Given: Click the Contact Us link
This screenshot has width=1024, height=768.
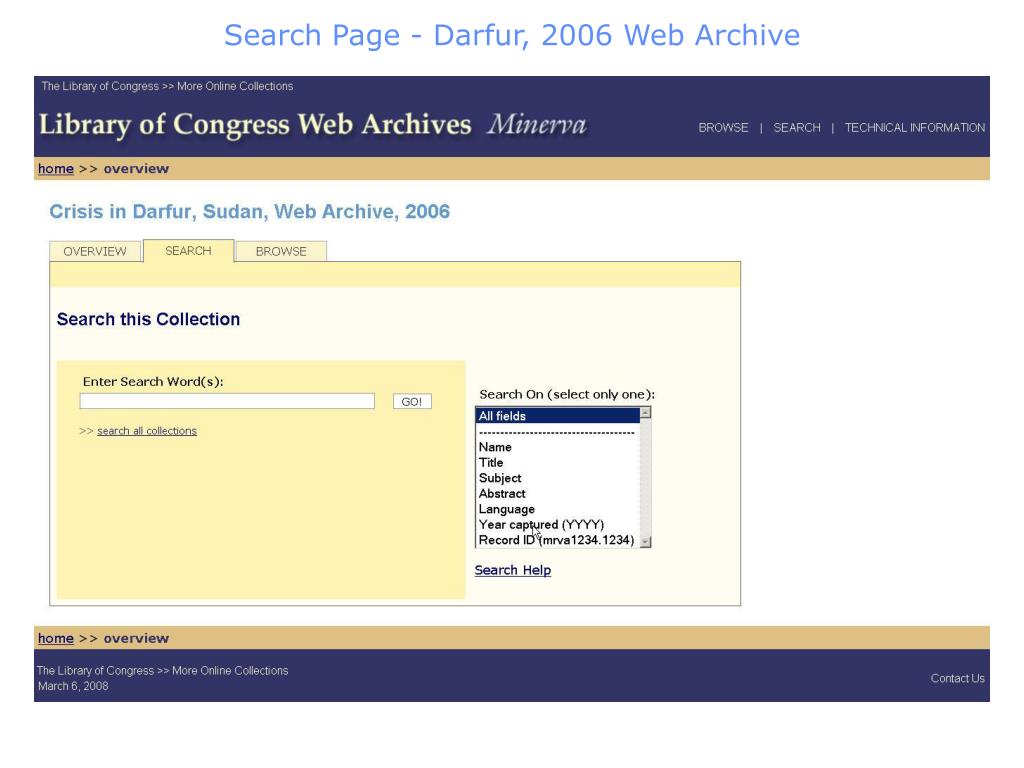Looking at the screenshot, I should [957, 679].
